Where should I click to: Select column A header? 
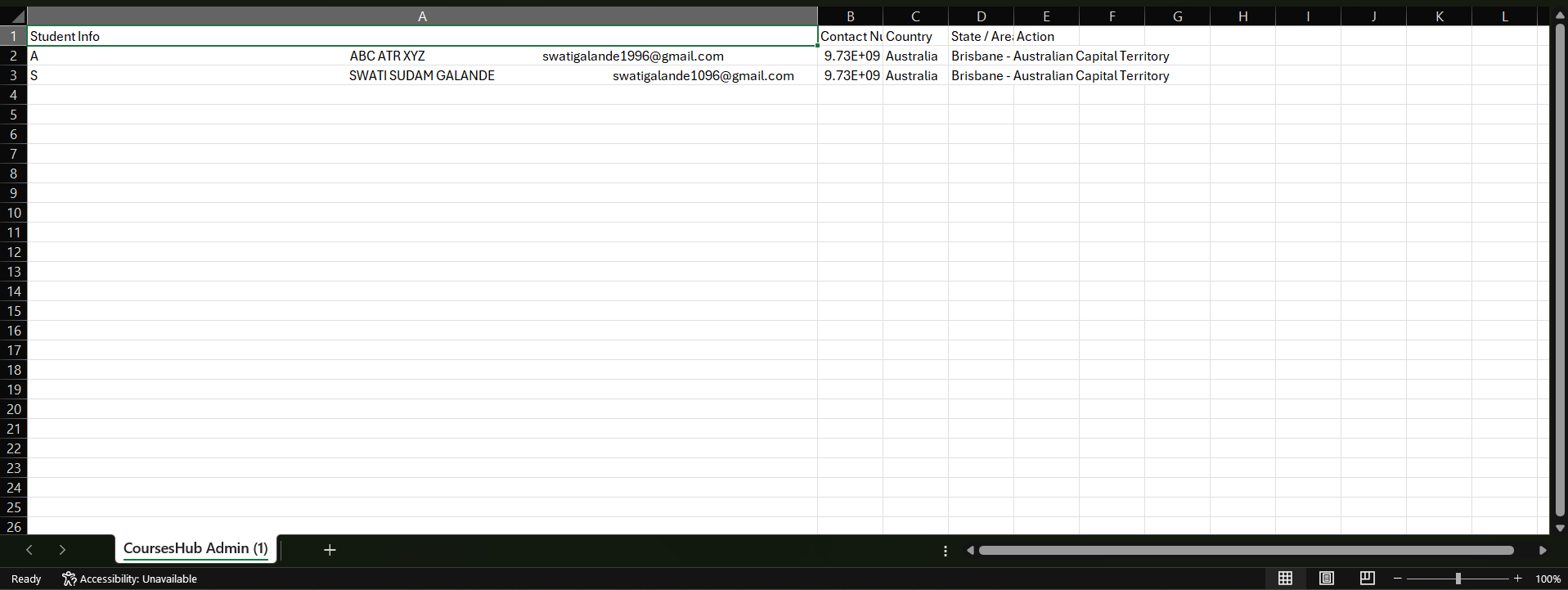point(422,16)
